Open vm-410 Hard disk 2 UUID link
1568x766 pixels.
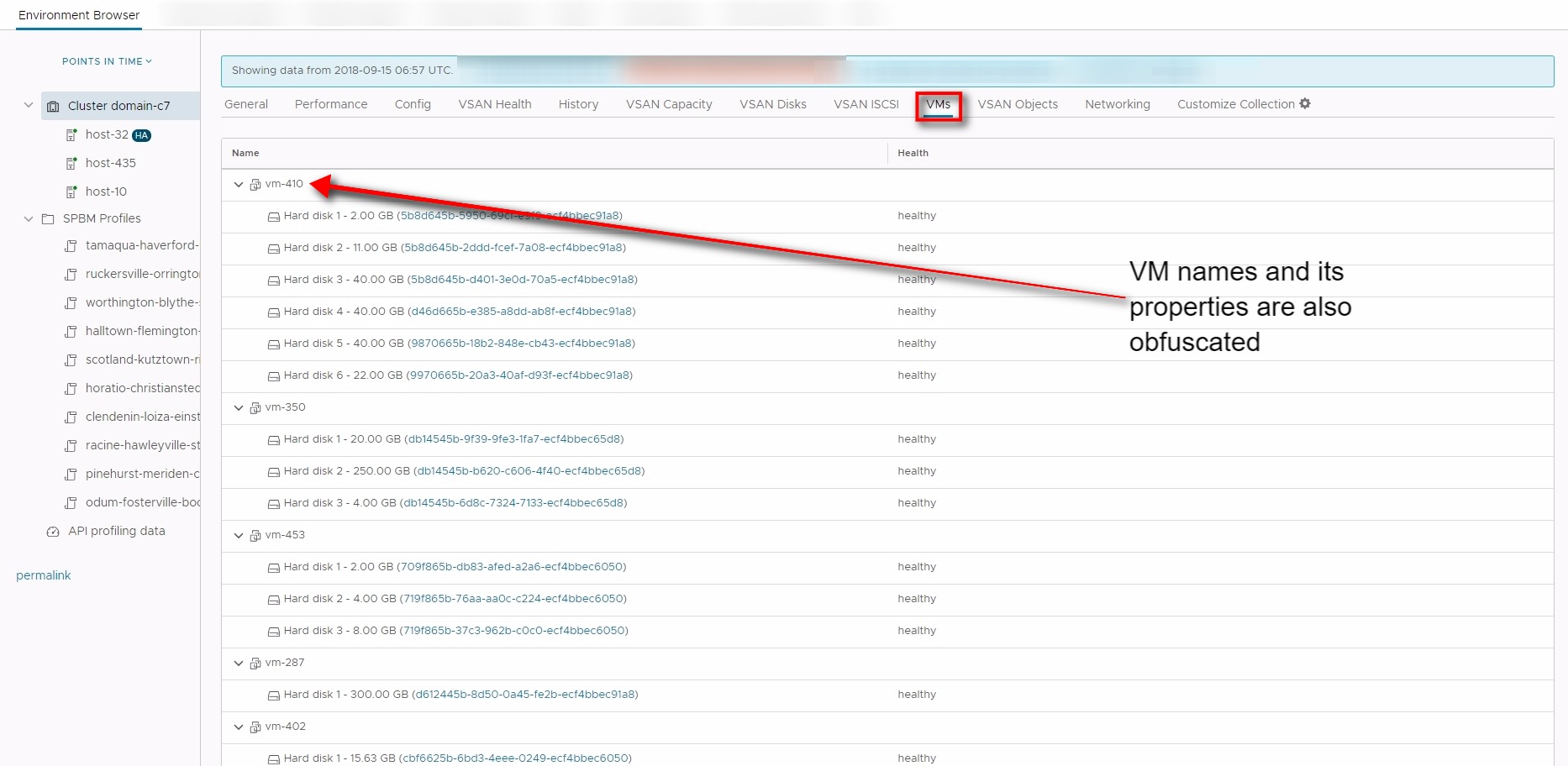[x=514, y=248]
